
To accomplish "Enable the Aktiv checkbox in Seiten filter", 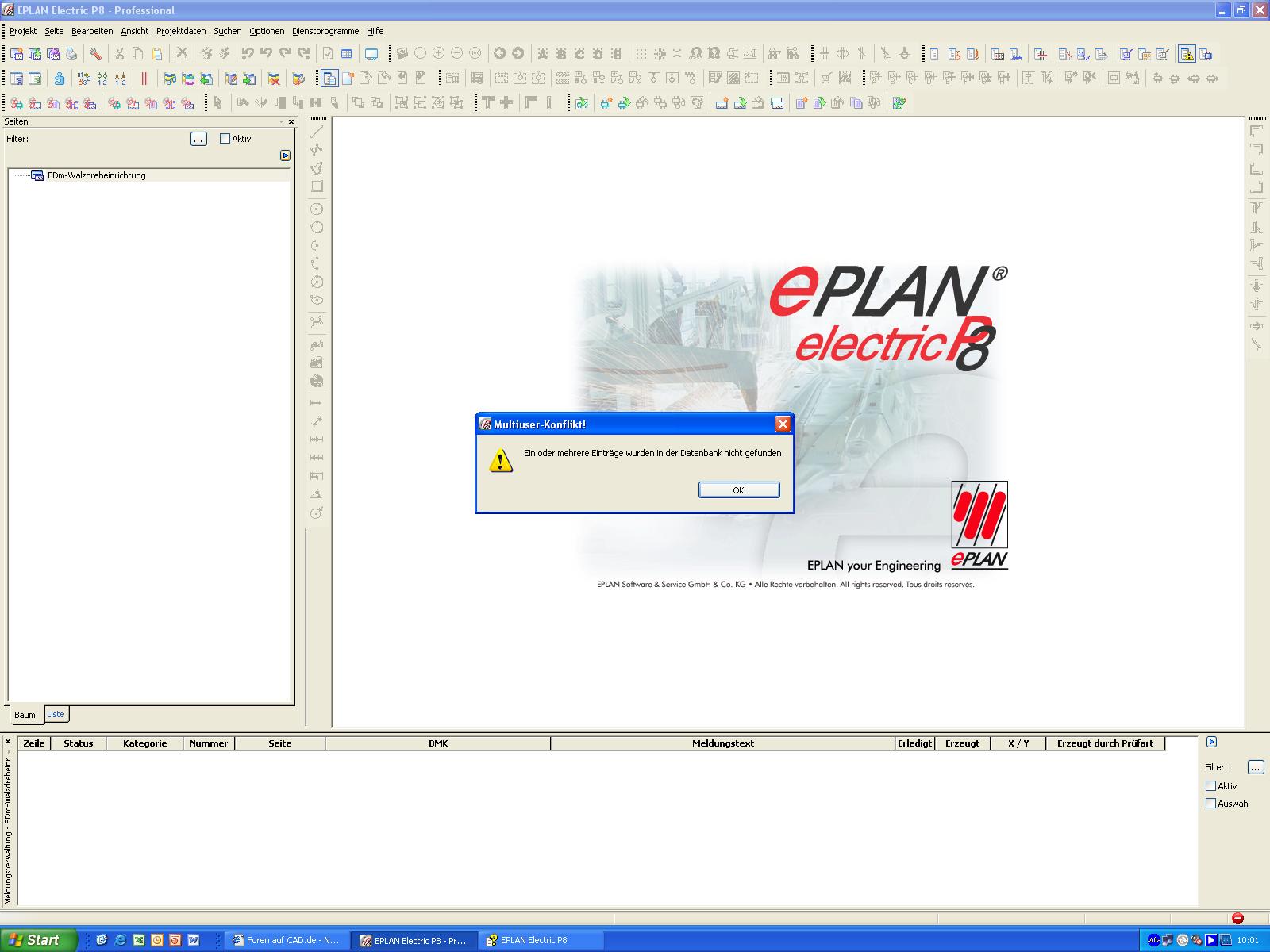I will tap(225, 139).
